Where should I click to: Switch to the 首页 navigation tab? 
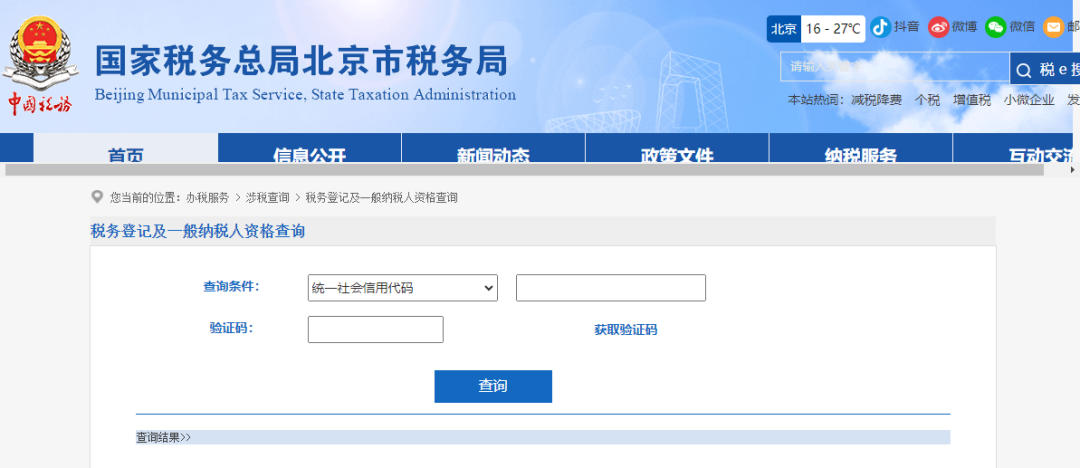coord(126,154)
